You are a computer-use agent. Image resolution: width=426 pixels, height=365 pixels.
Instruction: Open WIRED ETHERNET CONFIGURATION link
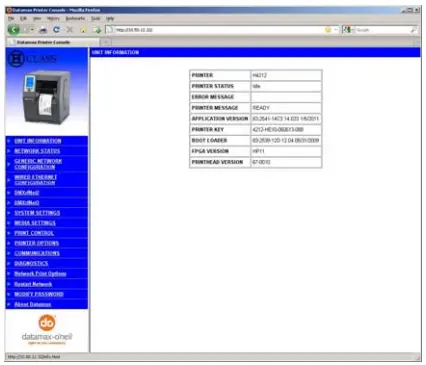[35, 180]
